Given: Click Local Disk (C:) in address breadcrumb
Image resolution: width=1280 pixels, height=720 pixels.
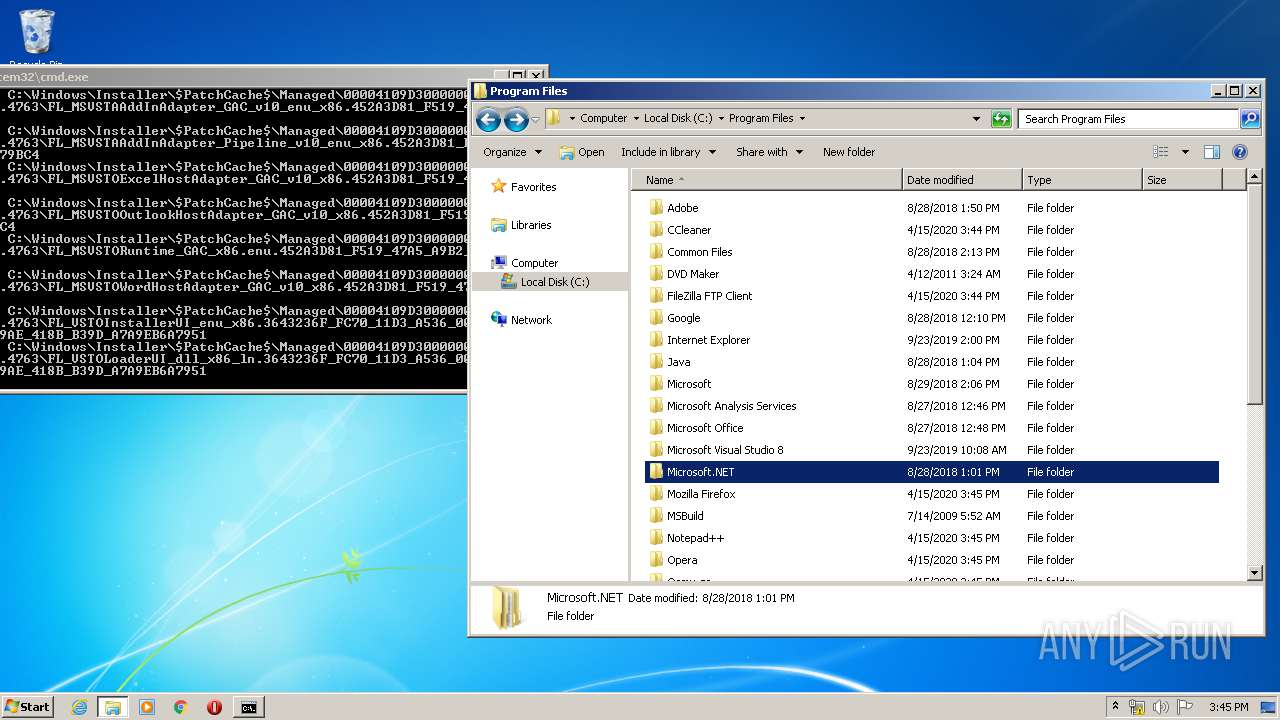Looking at the screenshot, I should pyautogui.click(x=678, y=119).
